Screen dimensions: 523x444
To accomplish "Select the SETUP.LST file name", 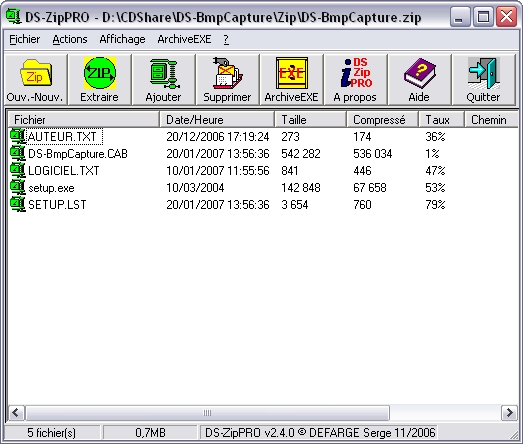I will (57, 205).
